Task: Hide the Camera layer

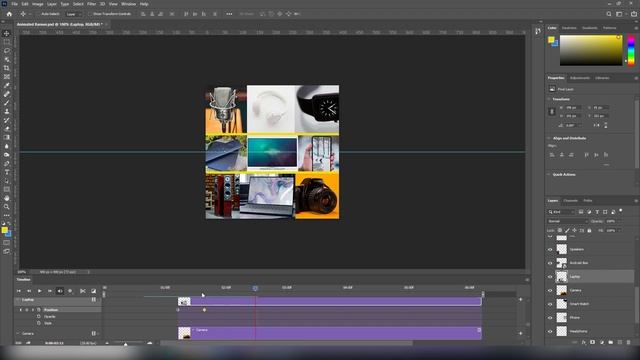Action: 550,290
